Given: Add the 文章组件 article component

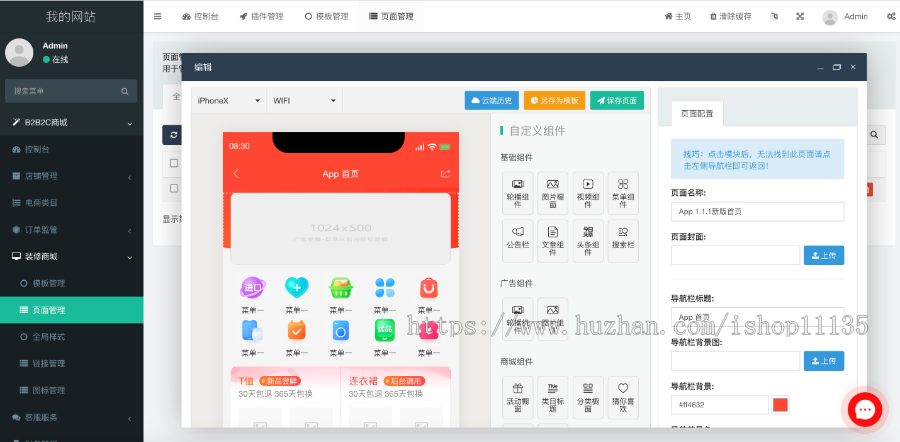Looking at the screenshot, I should point(553,241).
